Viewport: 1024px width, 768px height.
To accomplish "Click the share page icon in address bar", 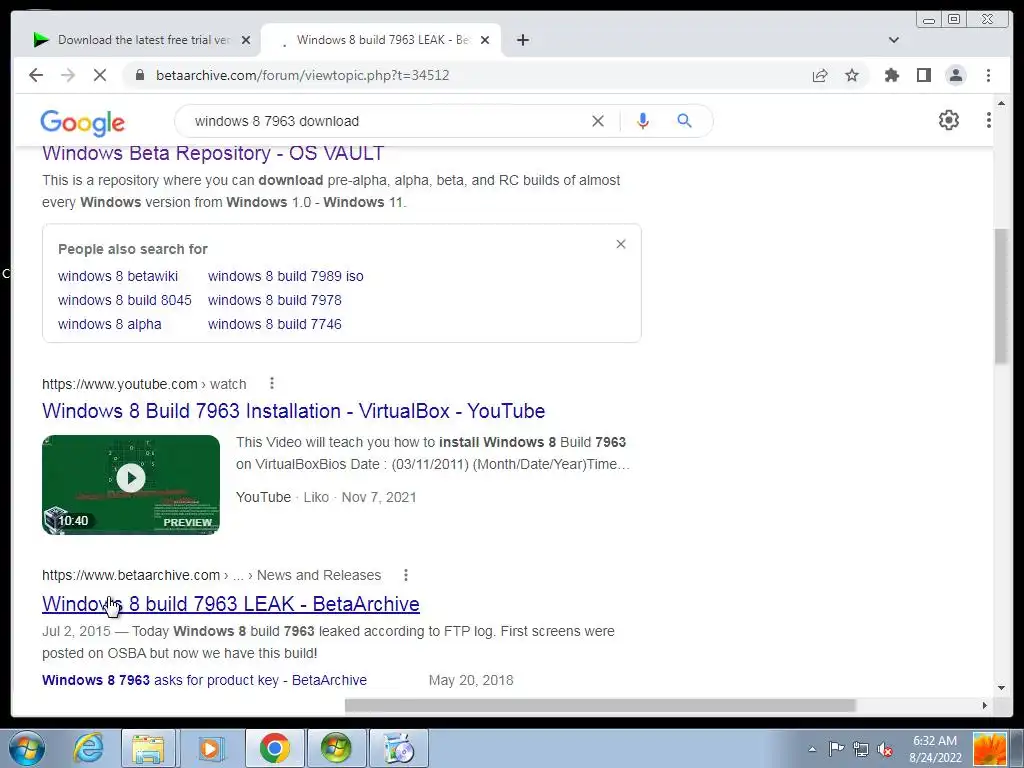I will click(820, 75).
